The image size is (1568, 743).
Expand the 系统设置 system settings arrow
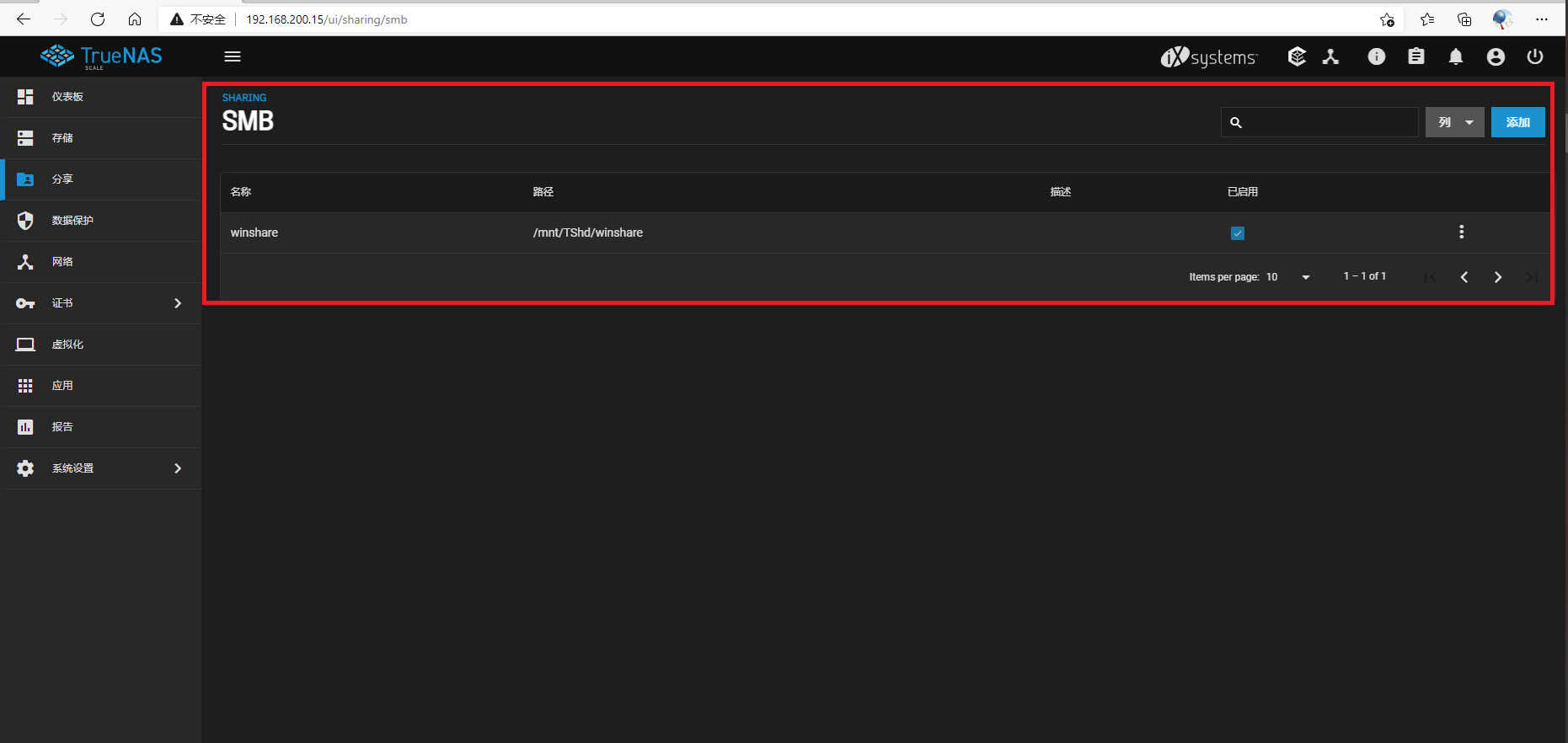pos(178,468)
